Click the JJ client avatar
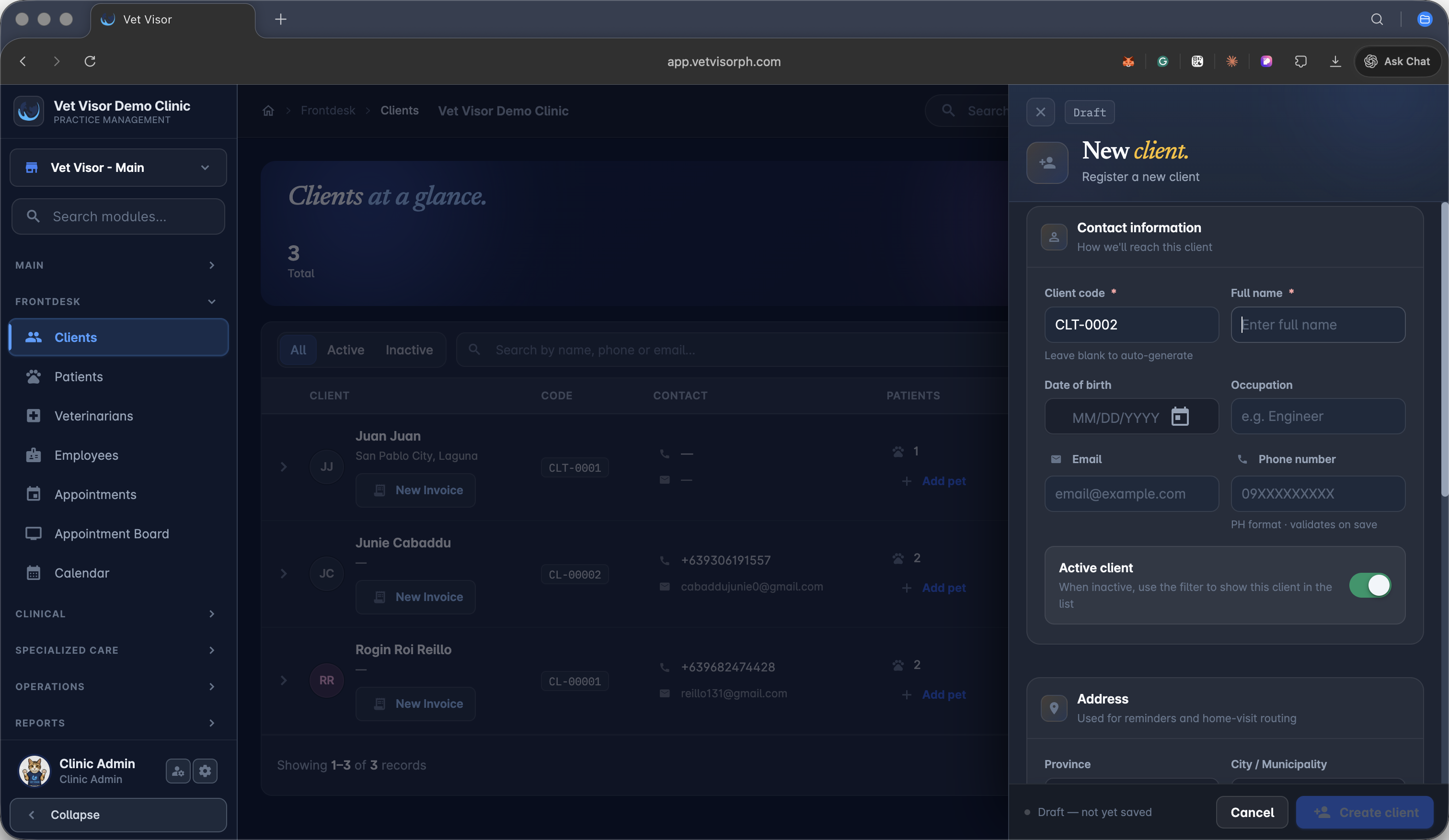 (327, 466)
